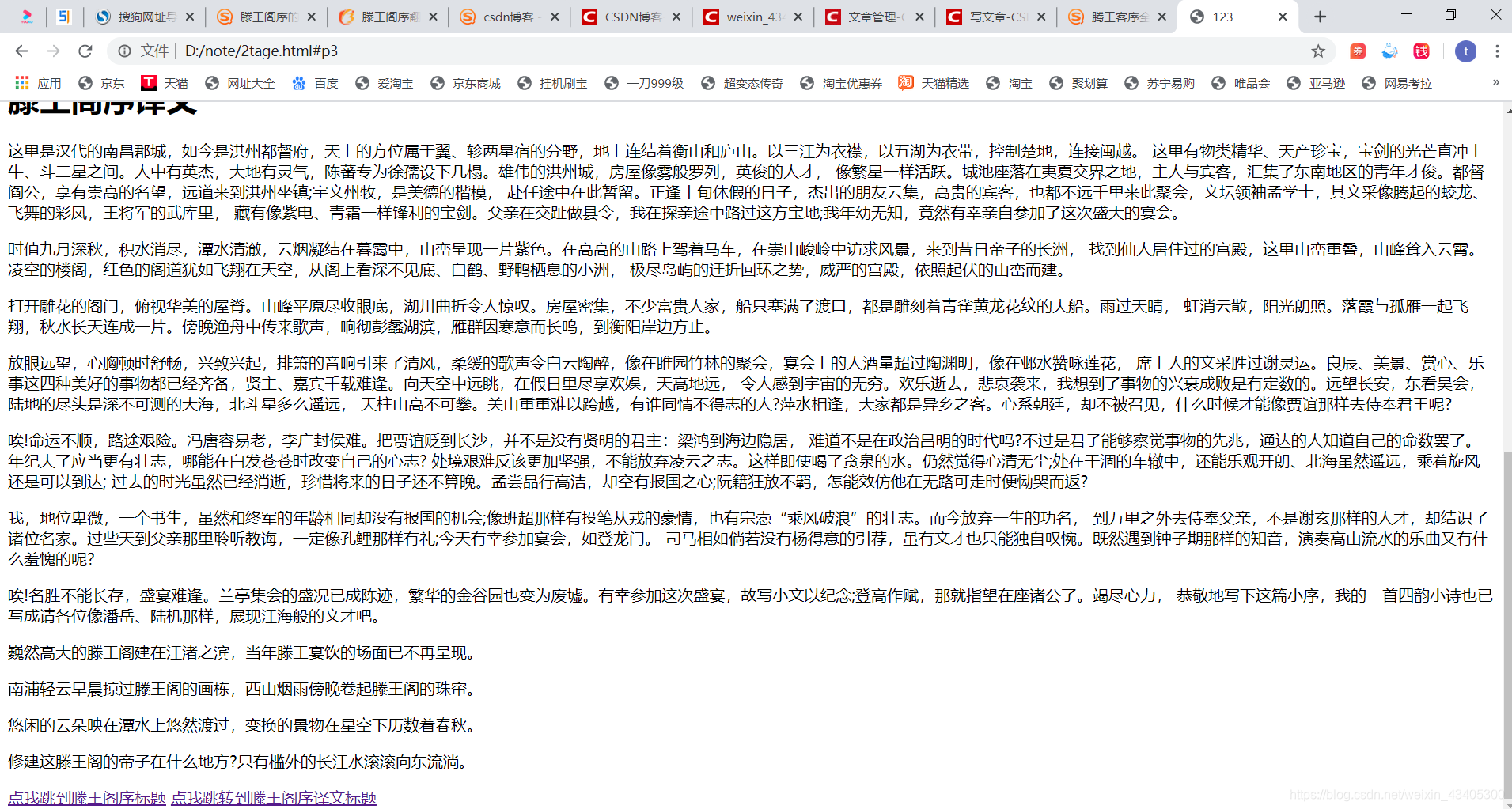The height and width of the screenshot is (809, 1512).
Task: Bookmark this page with the star icon
Action: (1318, 51)
